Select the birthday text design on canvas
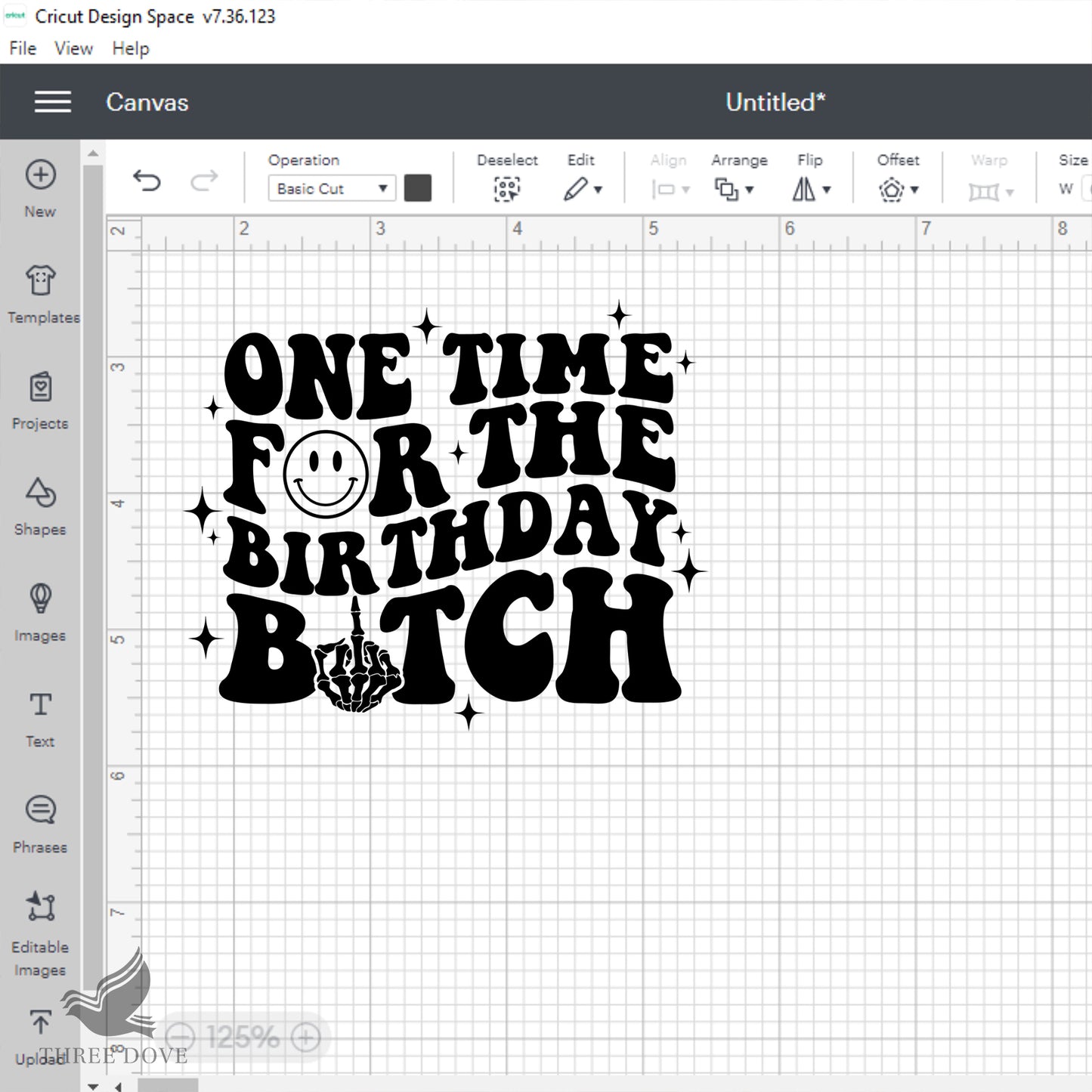The width and height of the screenshot is (1092, 1092). click(x=446, y=515)
